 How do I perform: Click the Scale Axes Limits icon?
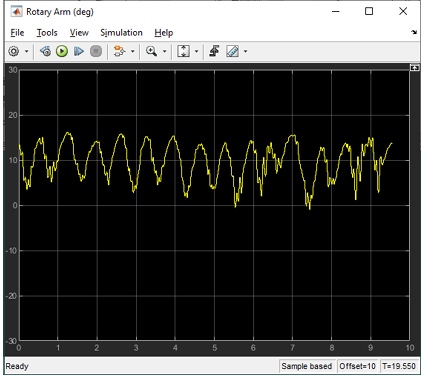click(x=183, y=51)
